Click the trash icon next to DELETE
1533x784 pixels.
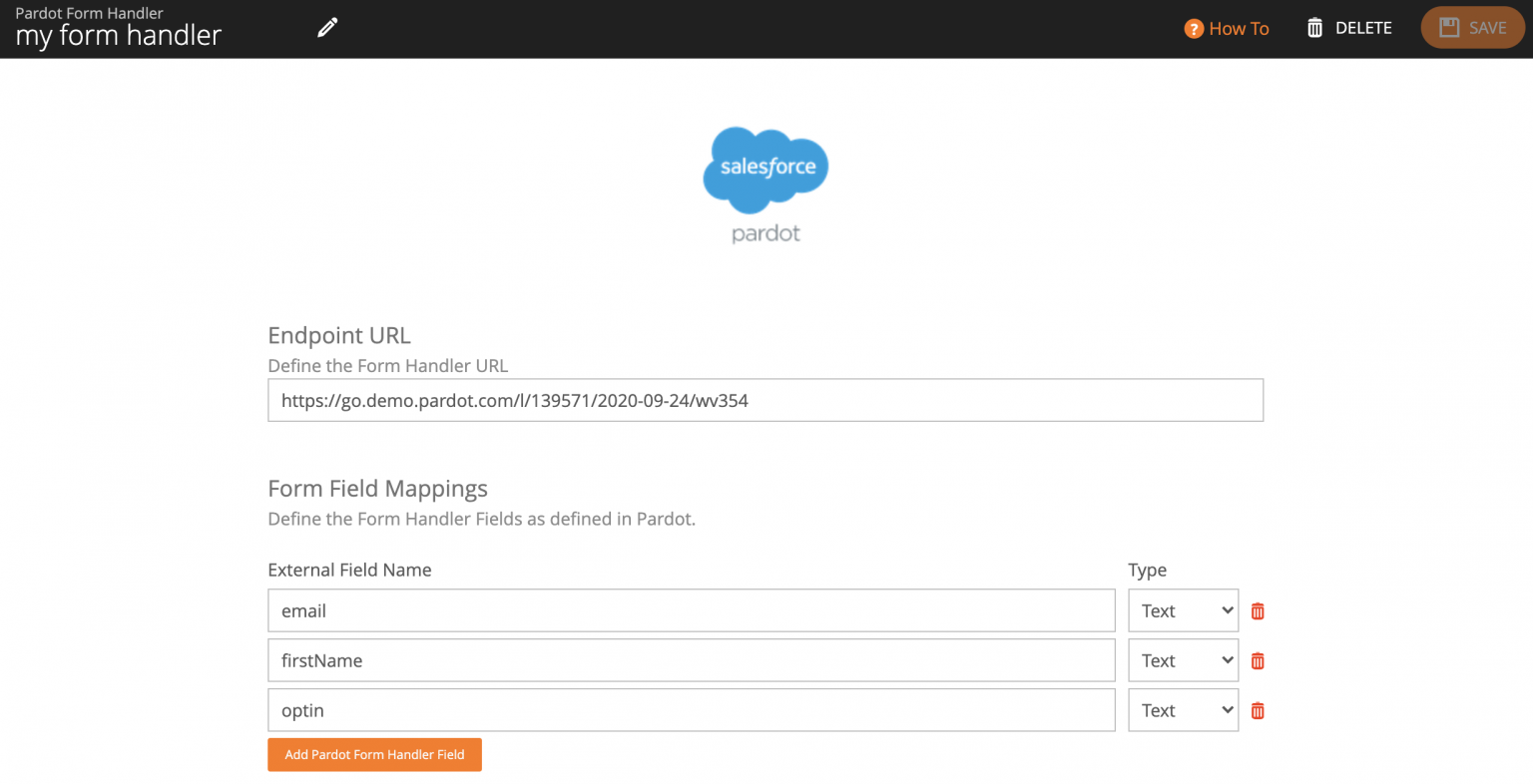(x=1314, y=28)
